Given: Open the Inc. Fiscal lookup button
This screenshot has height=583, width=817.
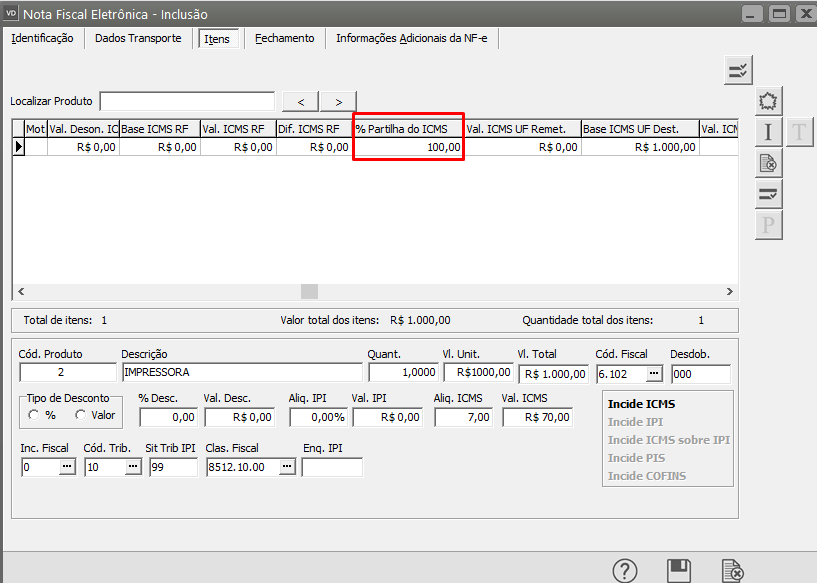Looking at the screenshot, I should click(67, 467).
